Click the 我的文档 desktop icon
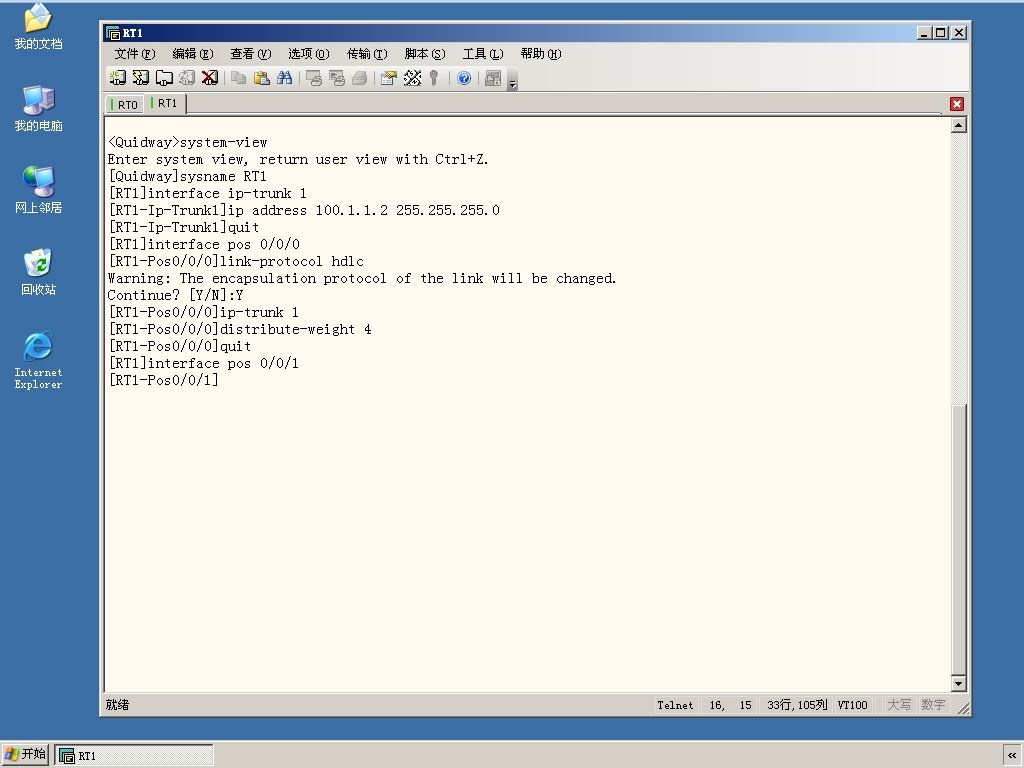The width and height of the screenshot is (1024, 768). pos(38,27)
